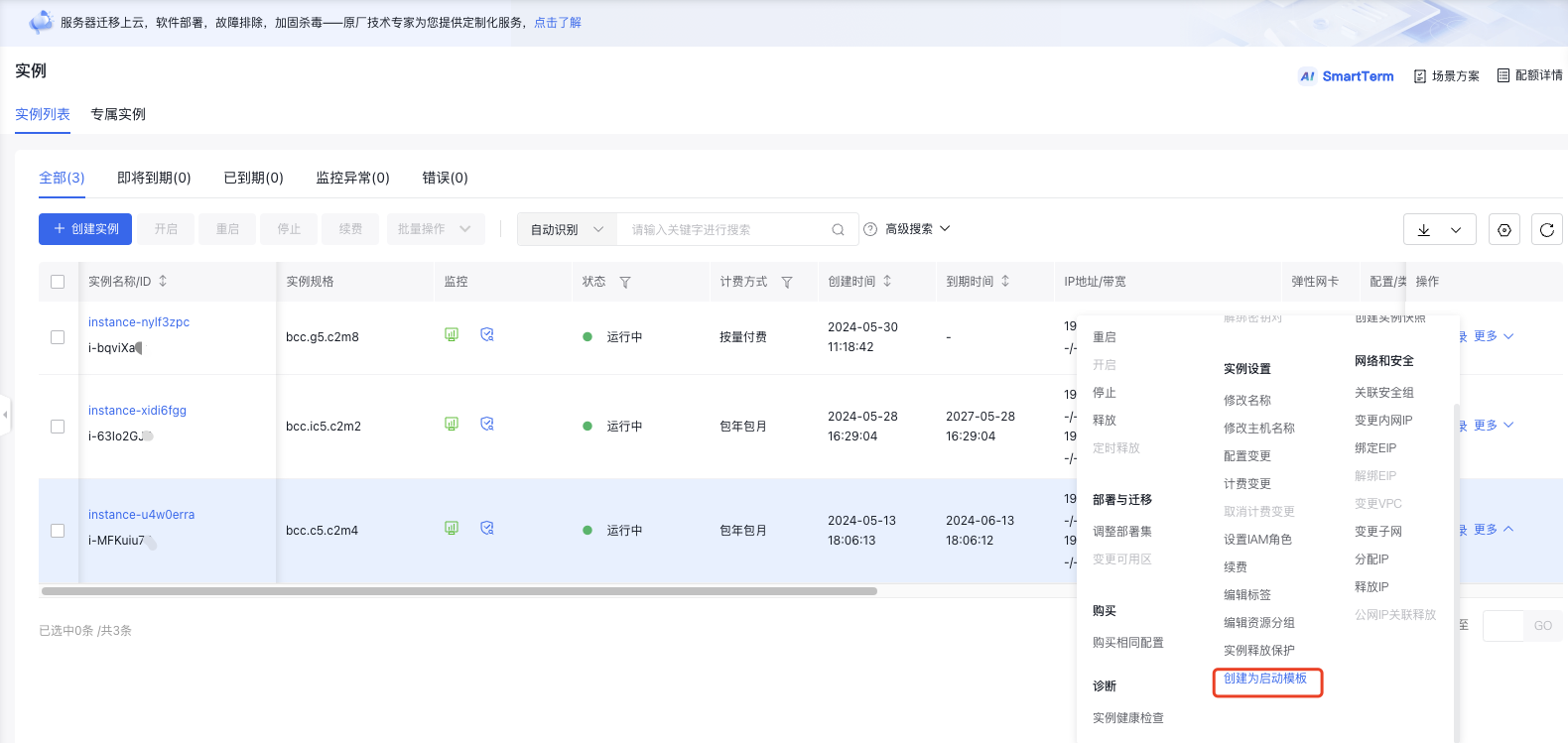Collapse 更多 menu for instance-u4w0erra row
Image resolution: width=1568 pixels, height=743 pixels.
(x=1494, y=530)
